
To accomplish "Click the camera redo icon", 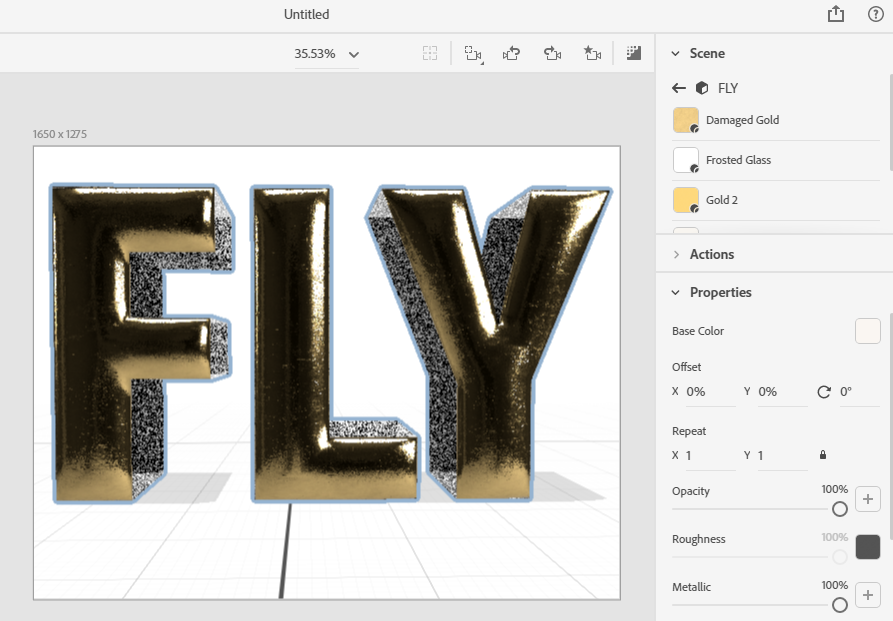I will click(x=552, y=54).
